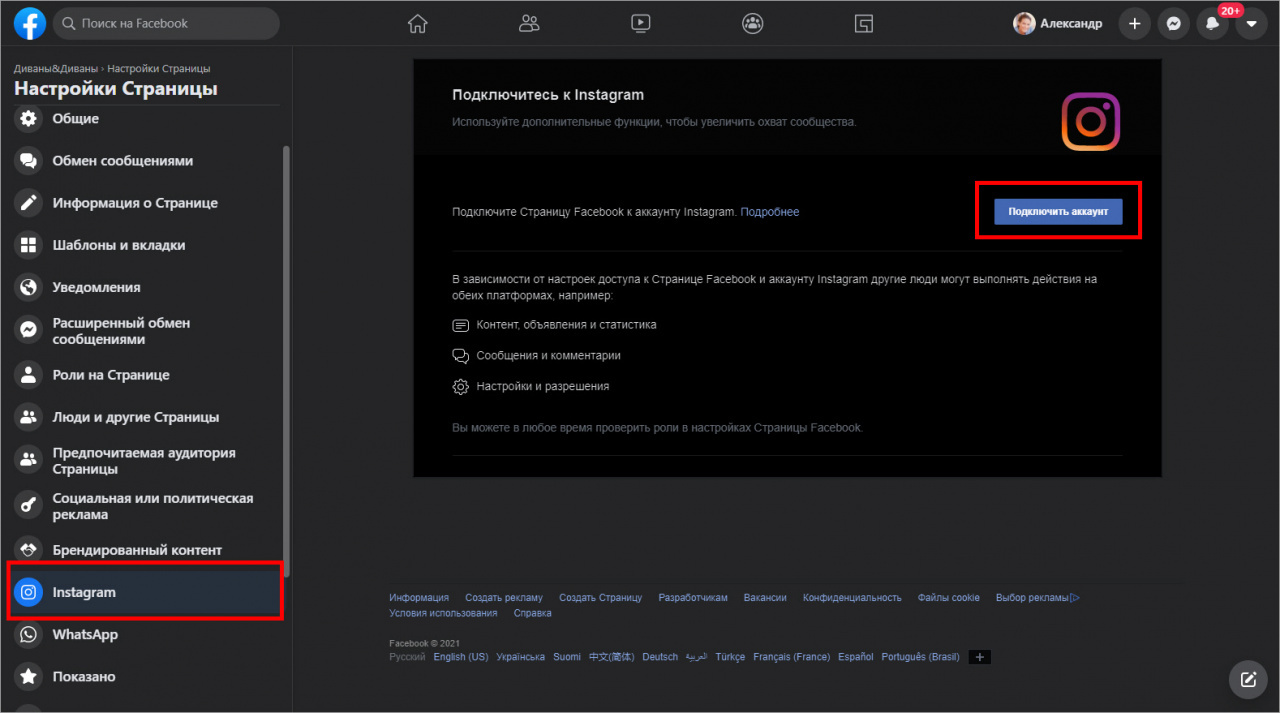Screen dimensions: 1280x713
Task: Click the guitar icon for Социальная или политическая реклама
Action: point(29,506)
